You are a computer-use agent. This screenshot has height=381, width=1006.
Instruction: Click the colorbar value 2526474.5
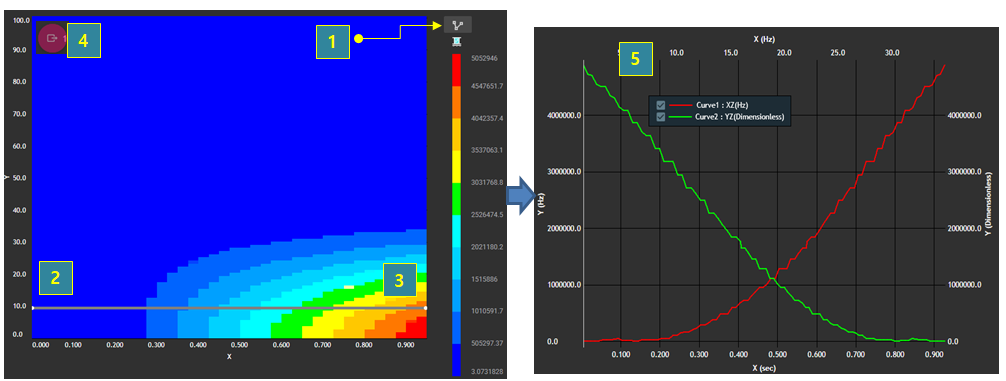(x=486, y=215)
